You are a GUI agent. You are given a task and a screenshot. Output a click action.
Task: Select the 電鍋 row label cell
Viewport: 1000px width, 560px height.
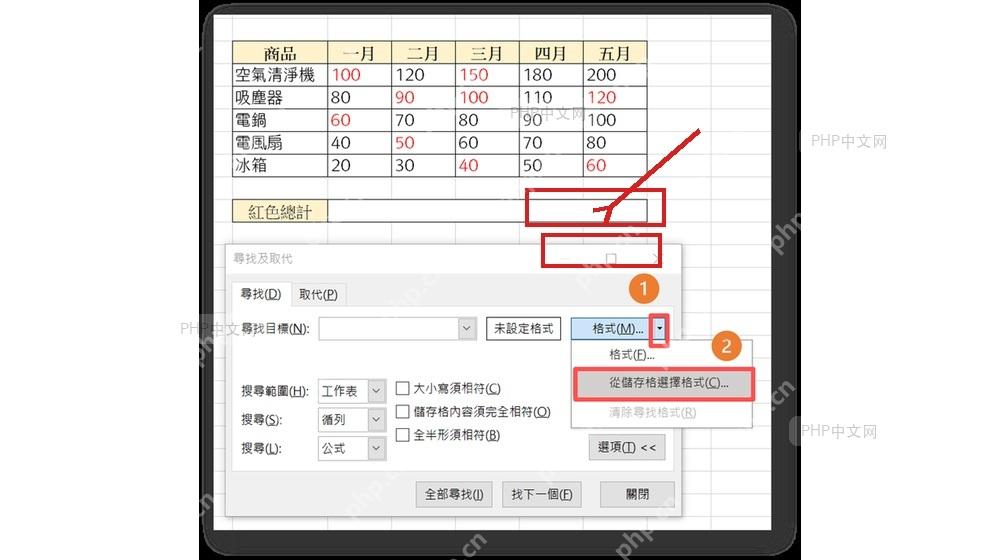click(x=280, y=120)
